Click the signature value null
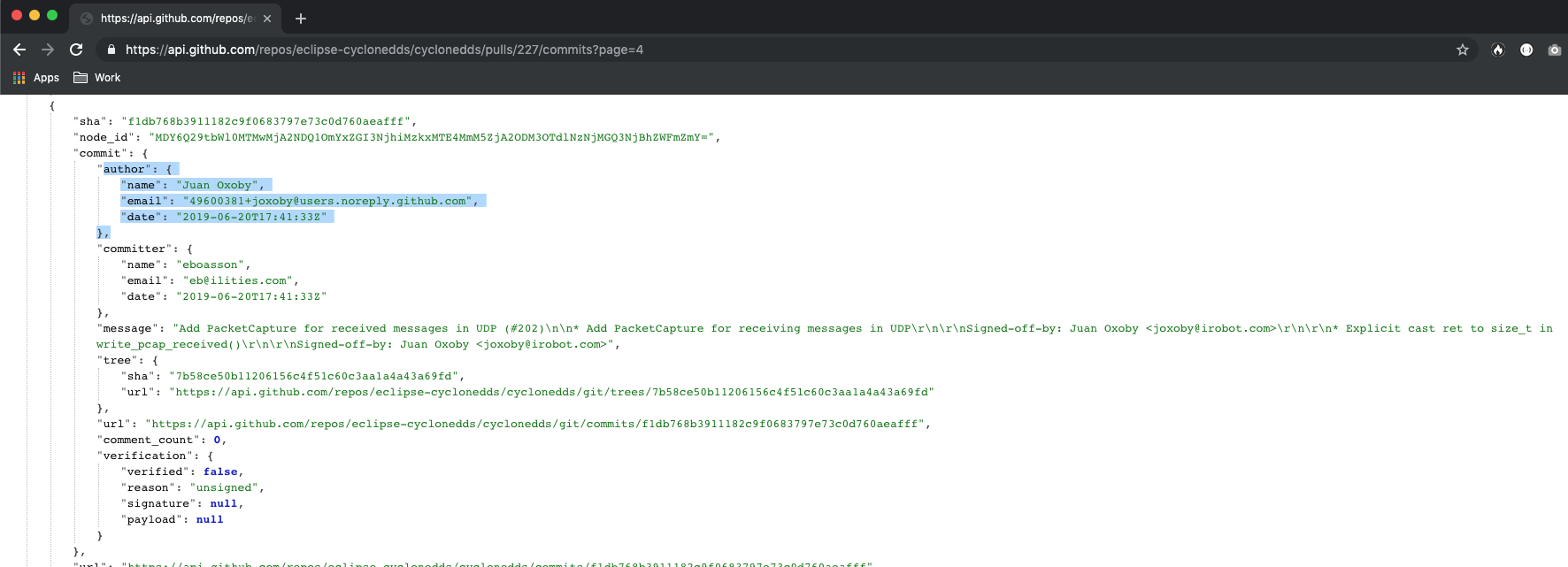The width and height of the screenshot is (1568, 567). click(x=224, y=503)
